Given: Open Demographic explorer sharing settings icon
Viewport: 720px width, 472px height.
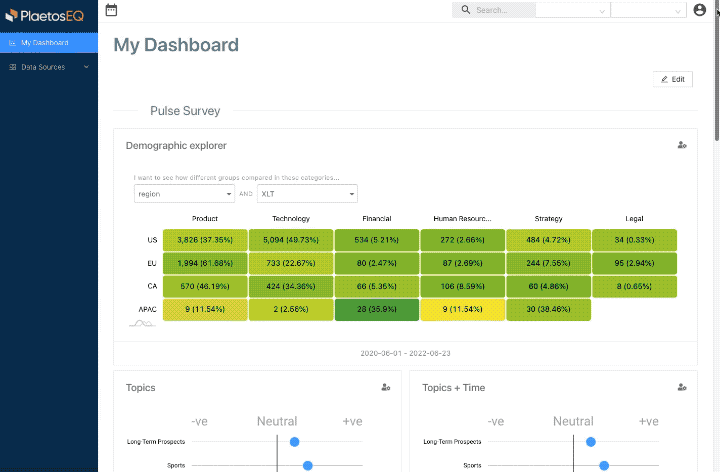Looking at the screenshot, I should point(682,145).
